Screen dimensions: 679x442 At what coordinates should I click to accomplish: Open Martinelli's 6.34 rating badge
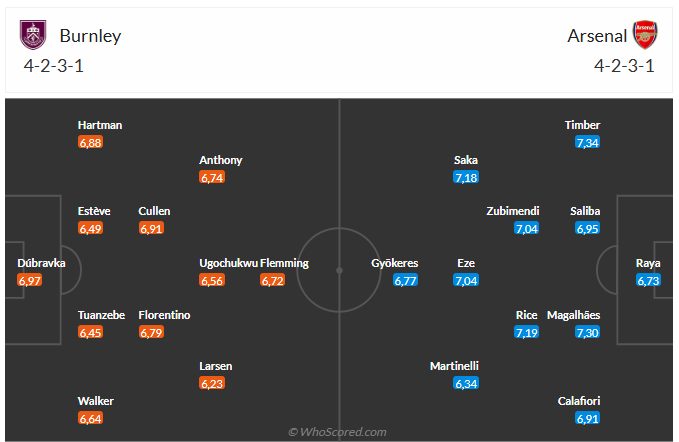coord(466,384)
